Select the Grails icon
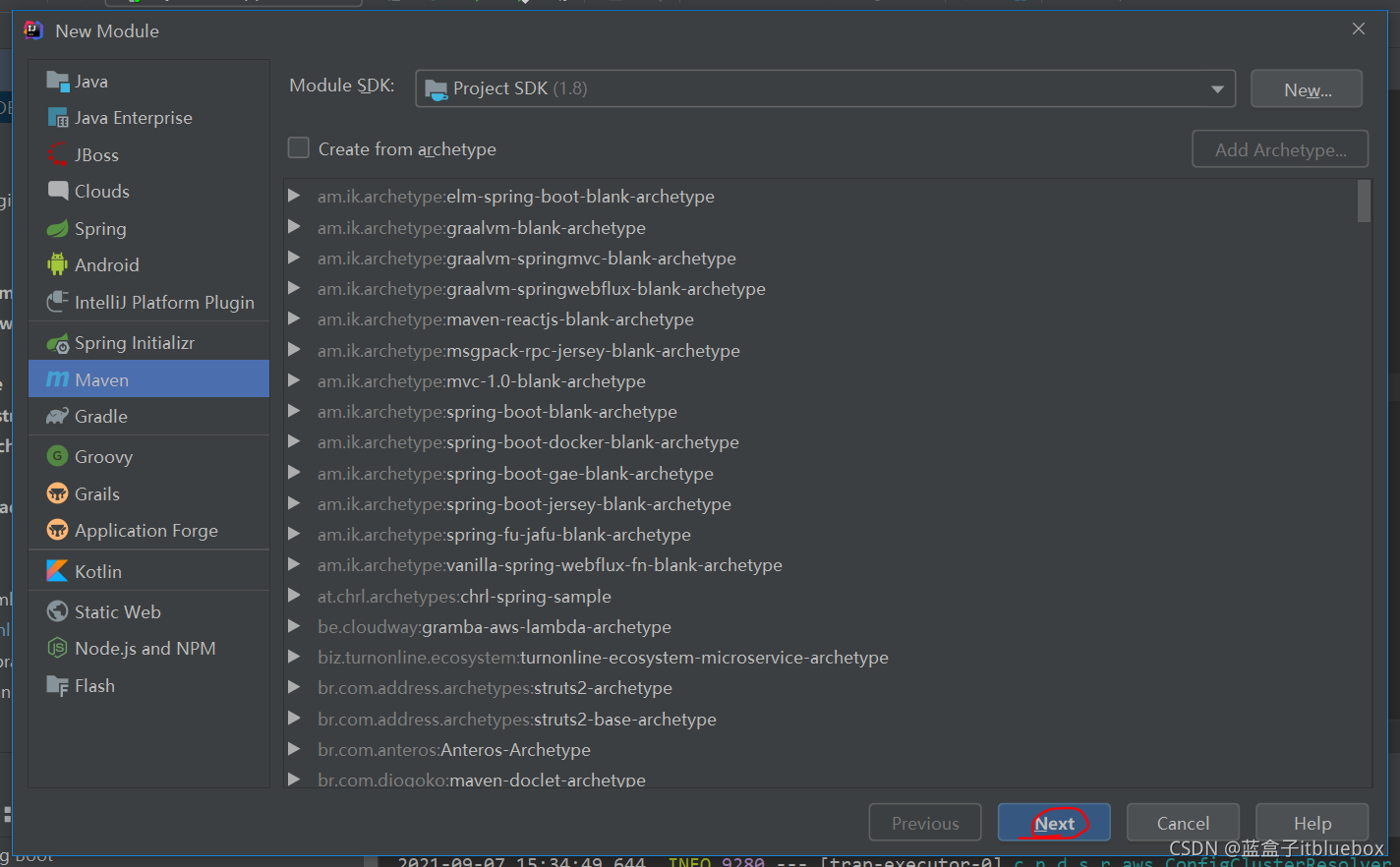The width and height of the screenshot is (1400, 867). 57,493
